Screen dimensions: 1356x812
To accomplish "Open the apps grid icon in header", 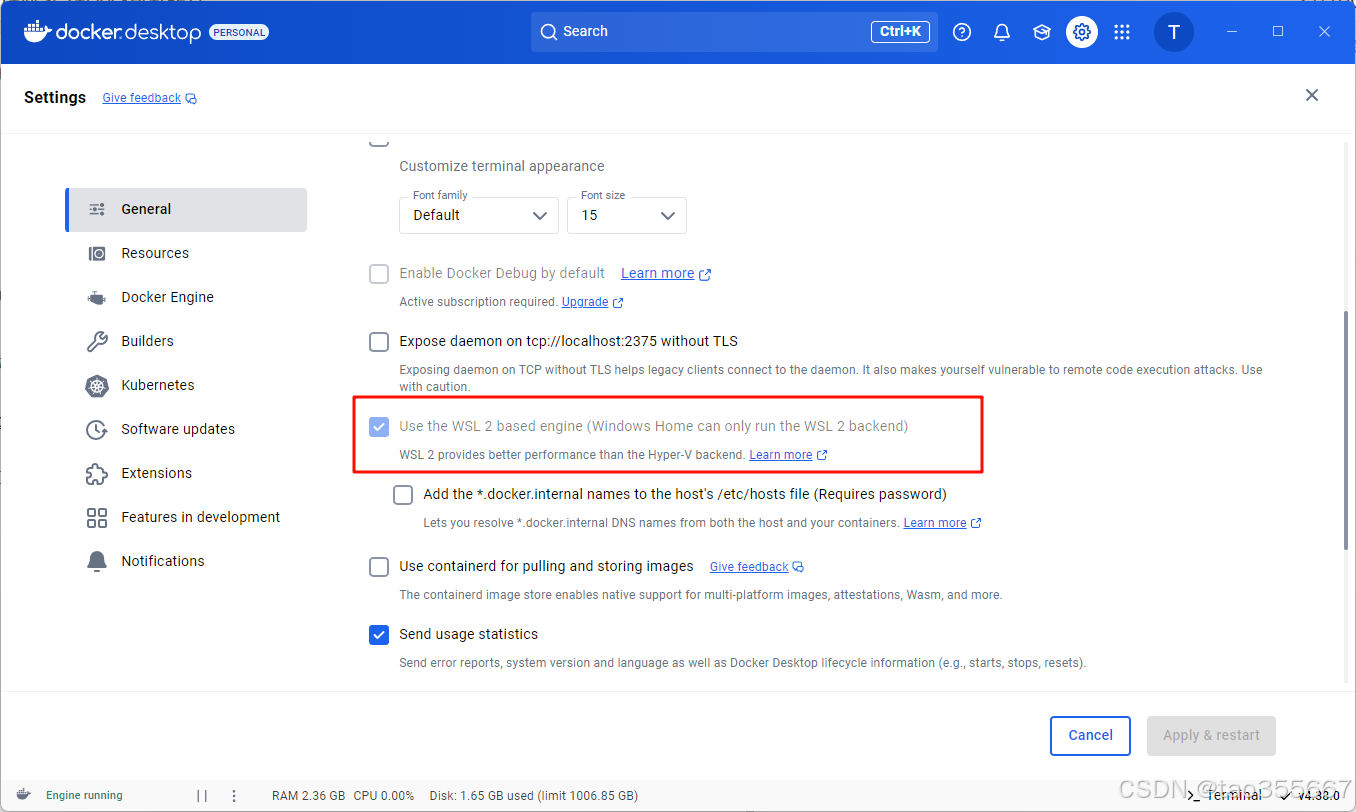I will (1122, 32).
